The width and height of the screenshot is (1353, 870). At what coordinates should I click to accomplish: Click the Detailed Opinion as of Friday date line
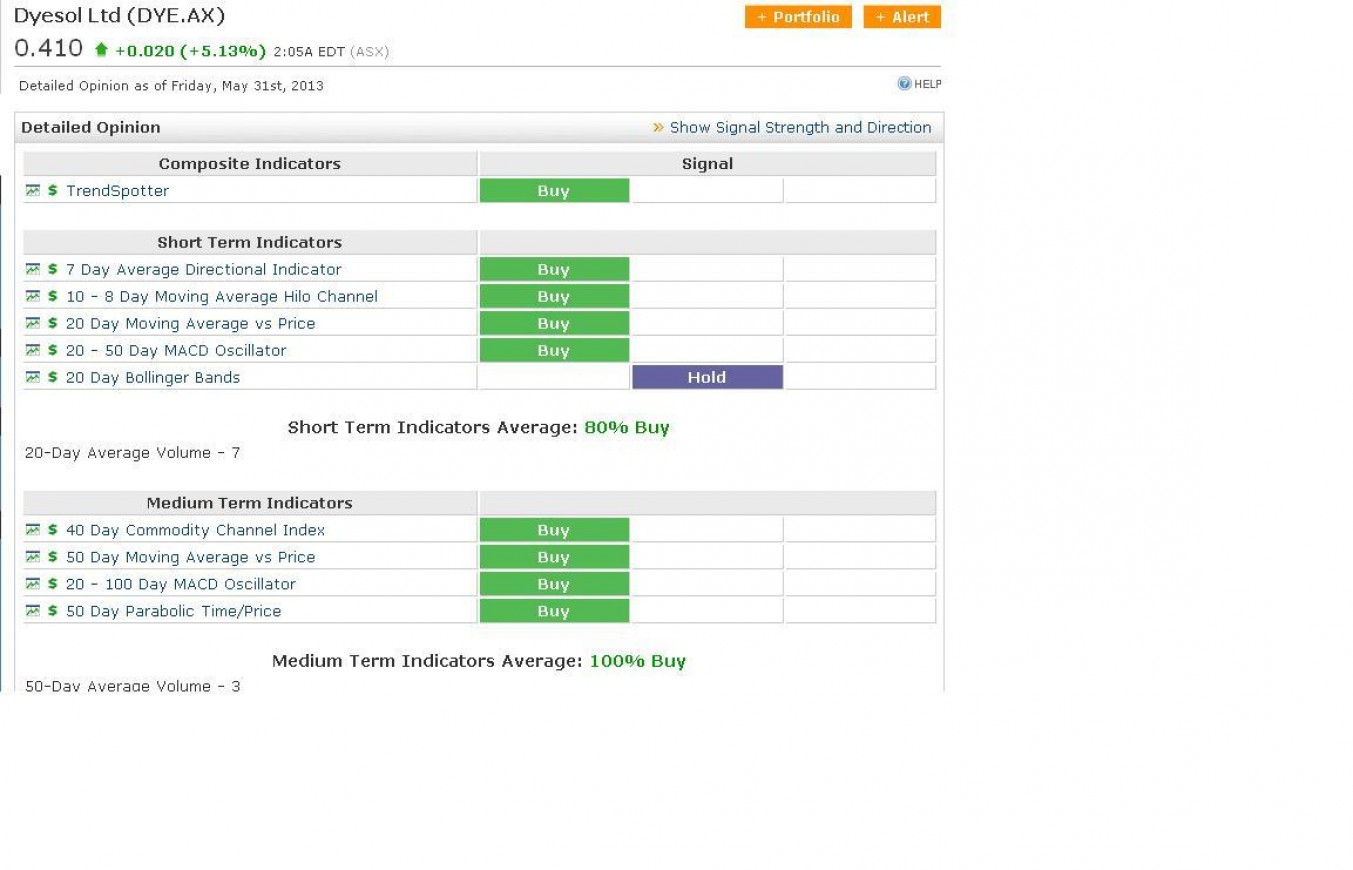[171, 86]
